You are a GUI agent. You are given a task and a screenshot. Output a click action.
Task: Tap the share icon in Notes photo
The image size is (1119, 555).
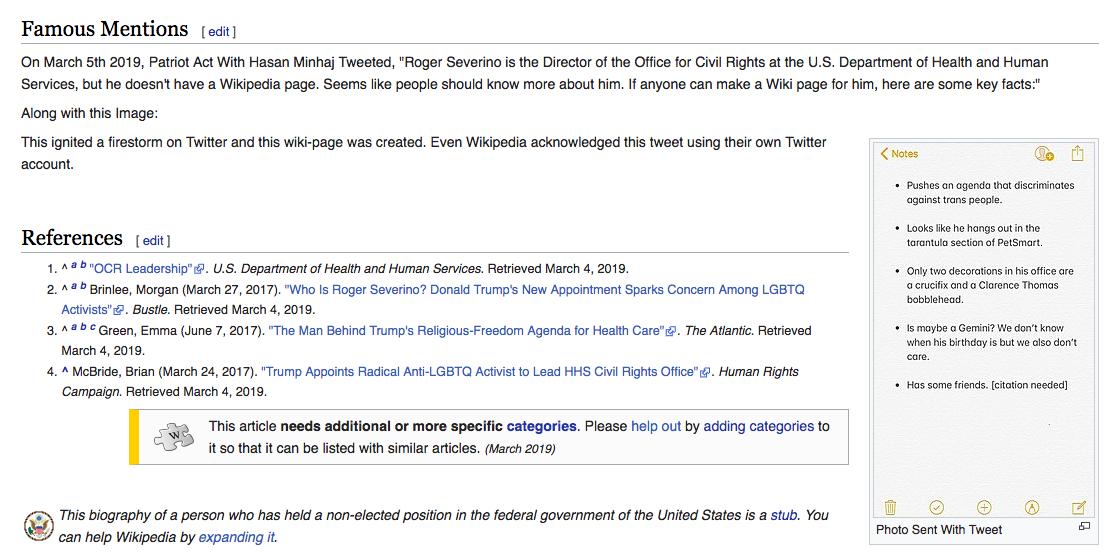(x=1078, y=153)
